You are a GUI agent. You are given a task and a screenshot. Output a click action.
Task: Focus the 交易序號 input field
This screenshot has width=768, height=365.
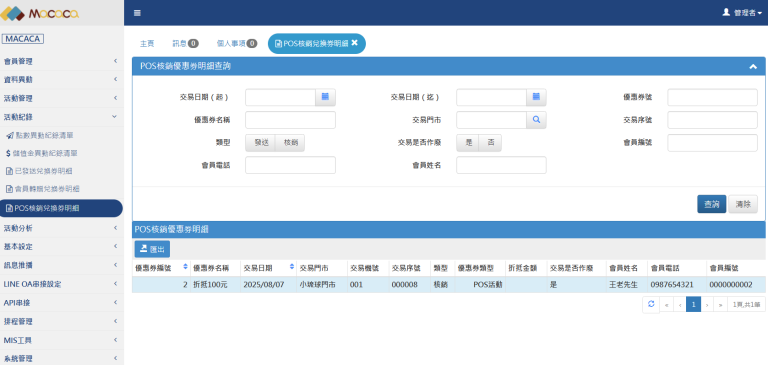[x=713, y=120]
